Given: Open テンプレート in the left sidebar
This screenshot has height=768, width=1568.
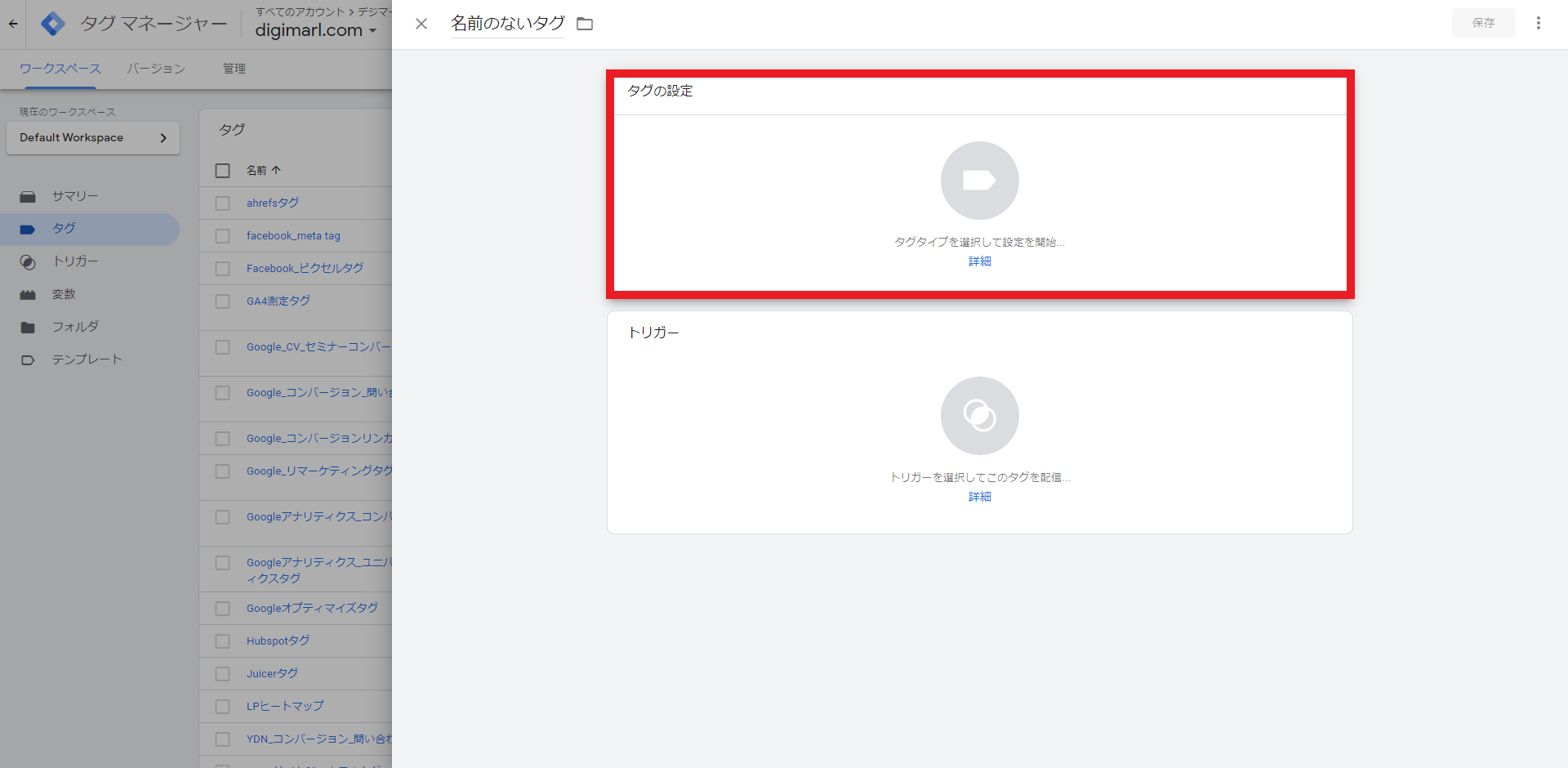Looking at the screenshot, I should tap(90, 359).
